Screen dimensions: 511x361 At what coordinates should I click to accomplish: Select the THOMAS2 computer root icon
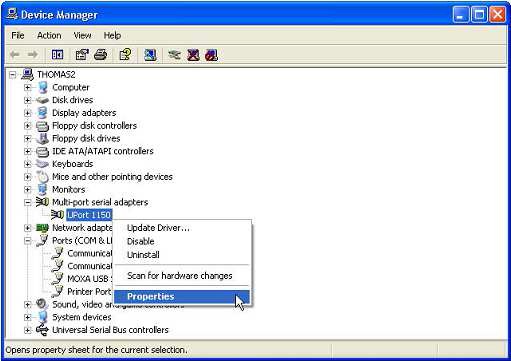pyautogui.click(x=27, y=74)
